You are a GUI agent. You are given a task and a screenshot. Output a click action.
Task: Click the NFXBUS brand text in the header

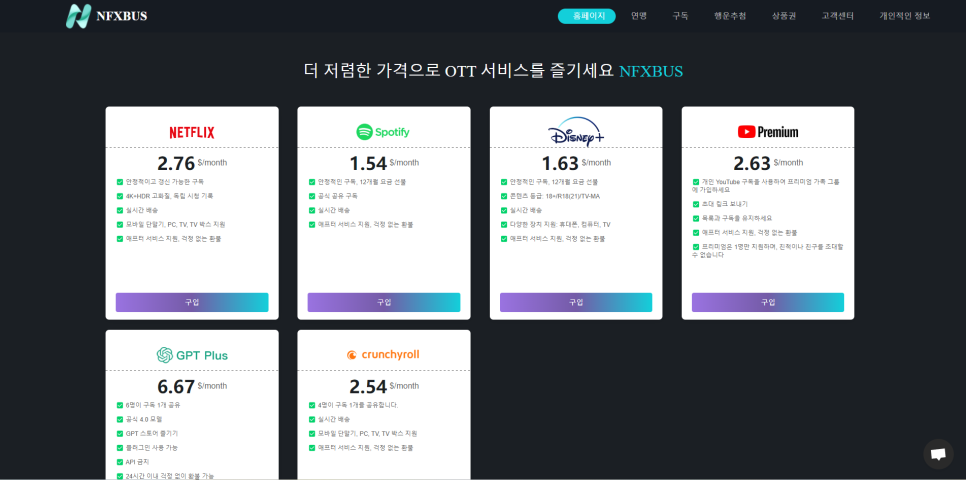pos(121,17)
